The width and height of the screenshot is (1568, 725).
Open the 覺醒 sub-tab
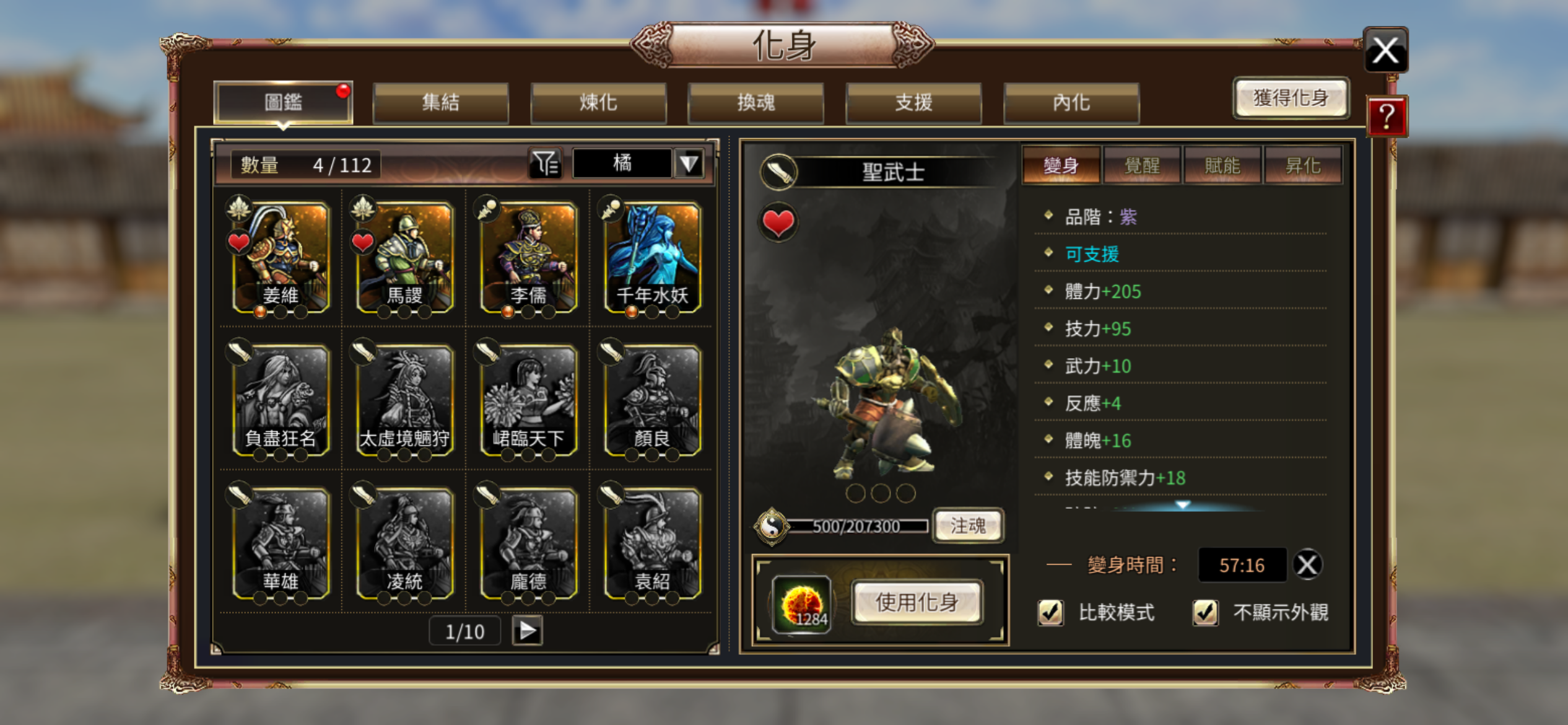1141,165
